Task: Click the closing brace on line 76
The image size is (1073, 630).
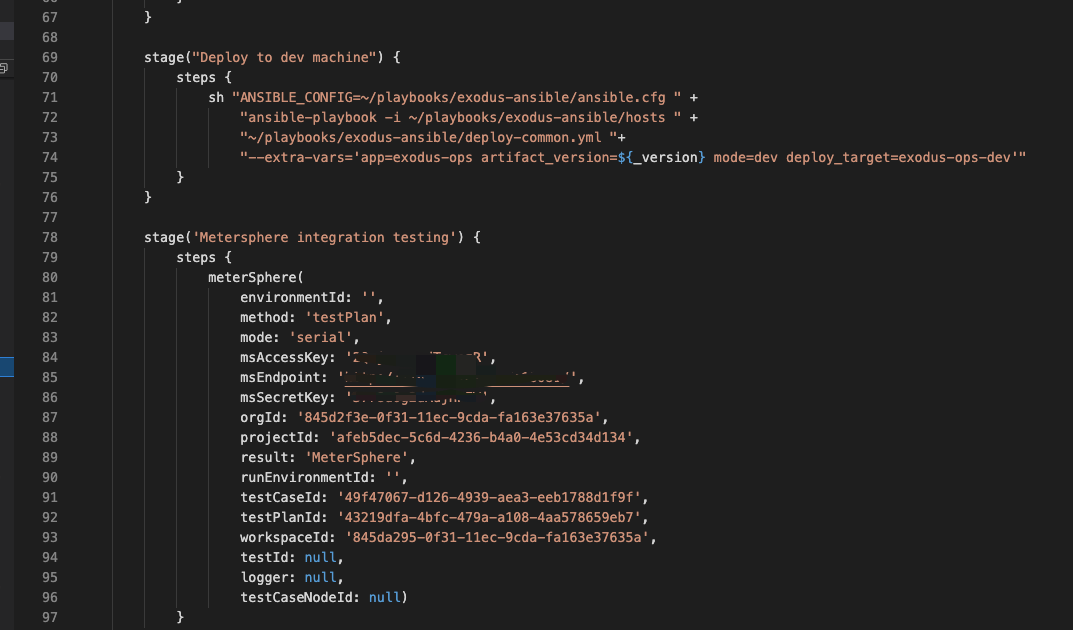Action: (x=148, y=197)
